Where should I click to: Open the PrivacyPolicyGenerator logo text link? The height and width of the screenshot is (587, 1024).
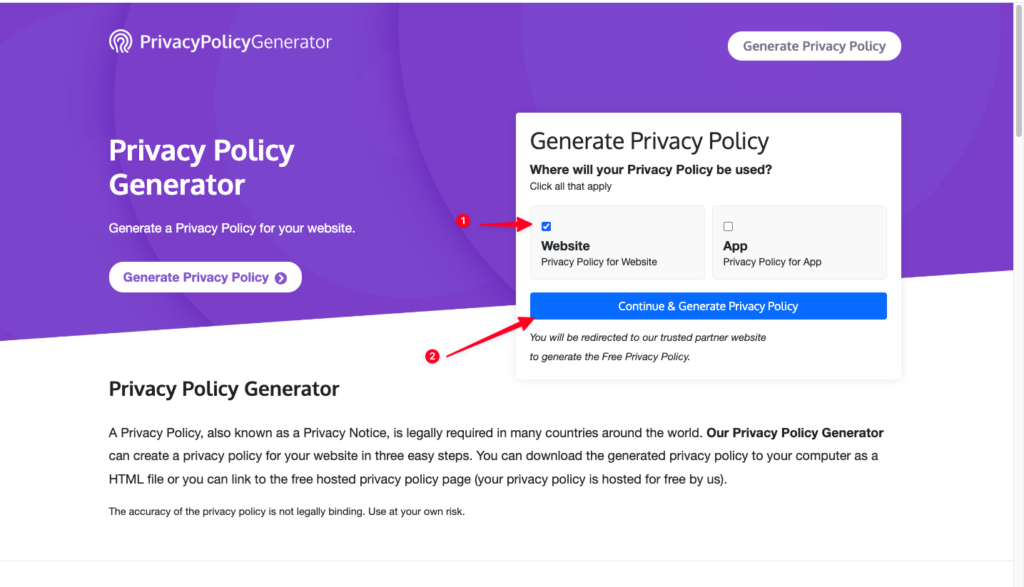click(x=235, y=42)
